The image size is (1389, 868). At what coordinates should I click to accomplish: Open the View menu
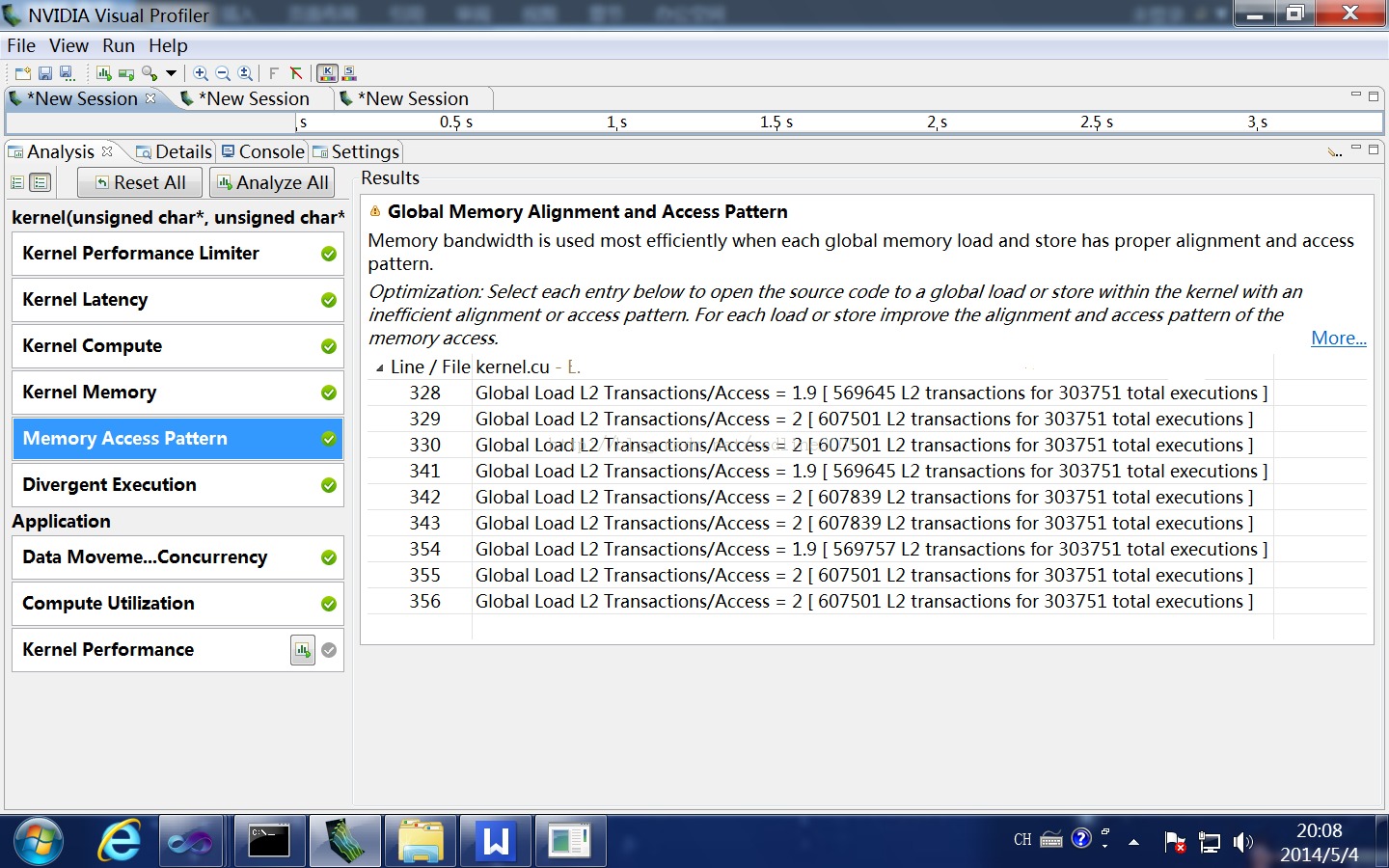point(68,45)
